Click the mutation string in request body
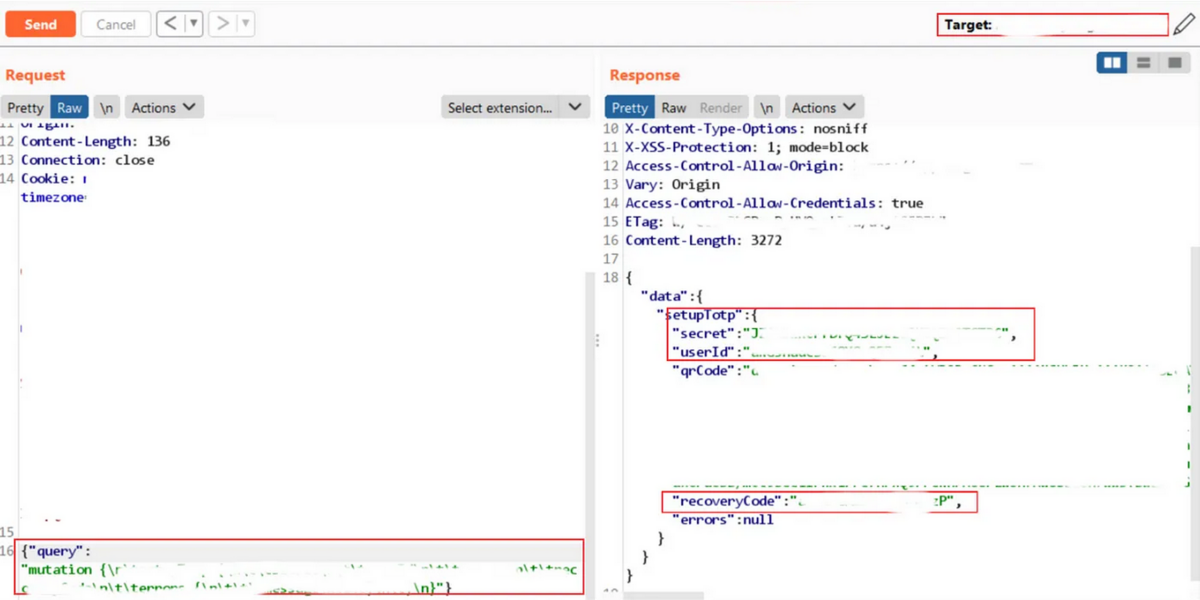 (300, 578)
